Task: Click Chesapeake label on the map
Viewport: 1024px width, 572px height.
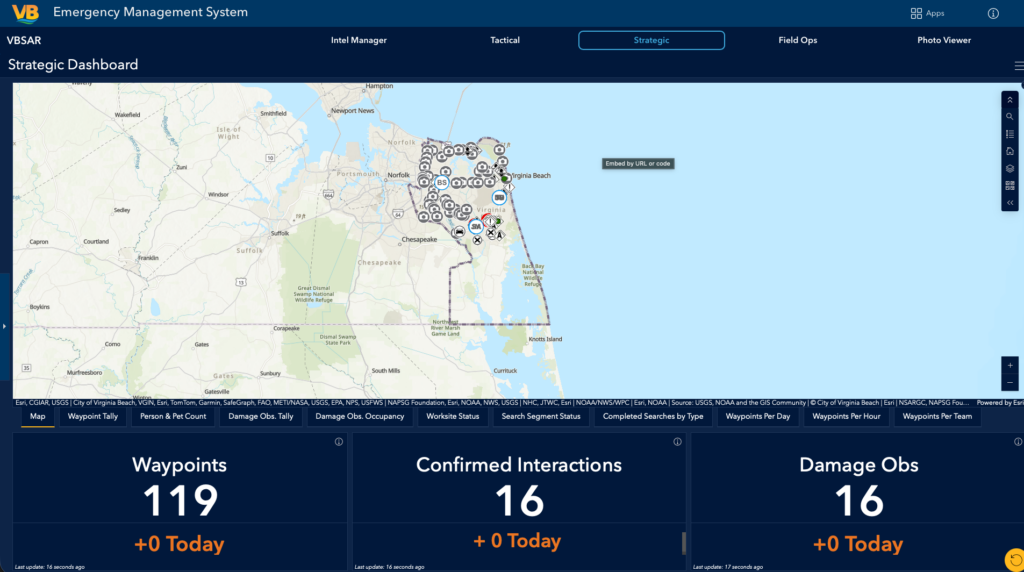Action: click(x=419, y=240)
